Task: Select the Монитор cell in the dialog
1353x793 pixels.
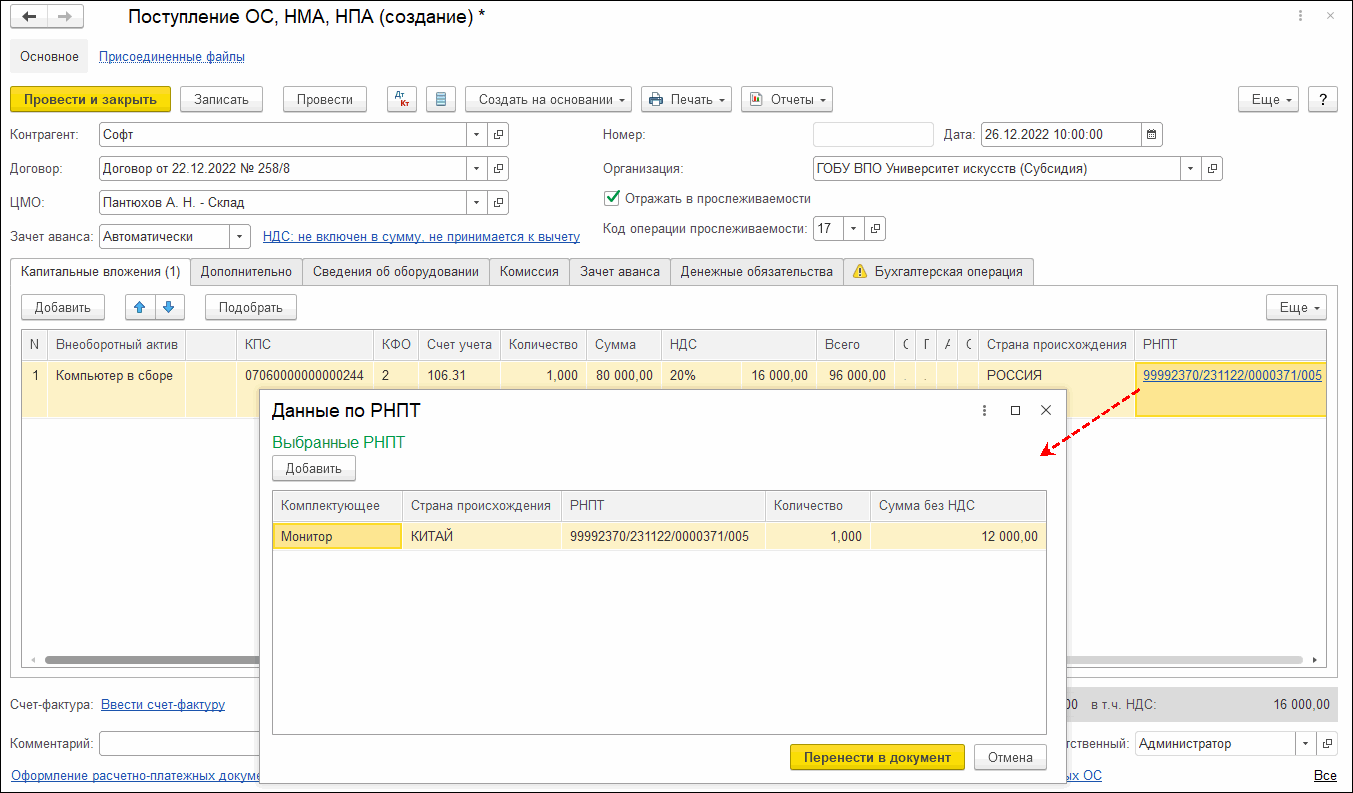Action: click(x=337, y=536)
